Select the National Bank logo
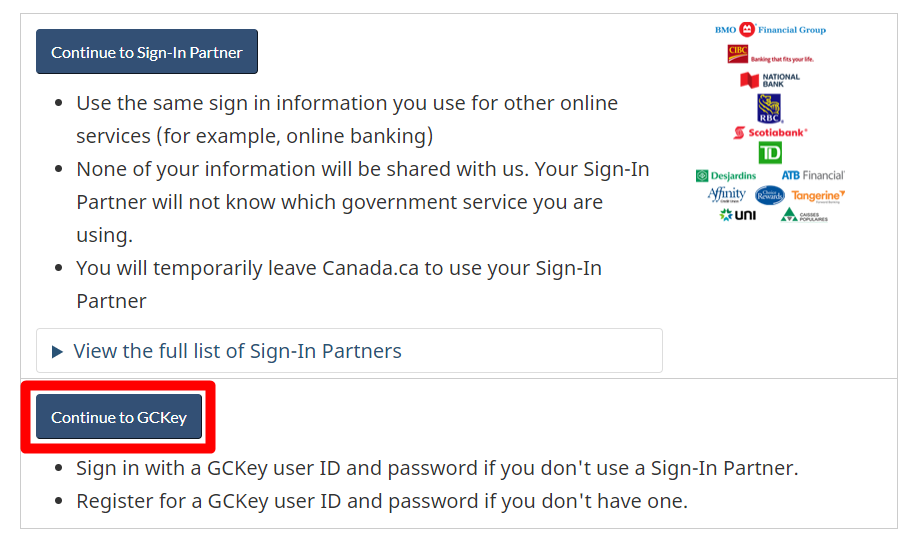The height and width of the screenshot is (542, 919). click(770, 80)
